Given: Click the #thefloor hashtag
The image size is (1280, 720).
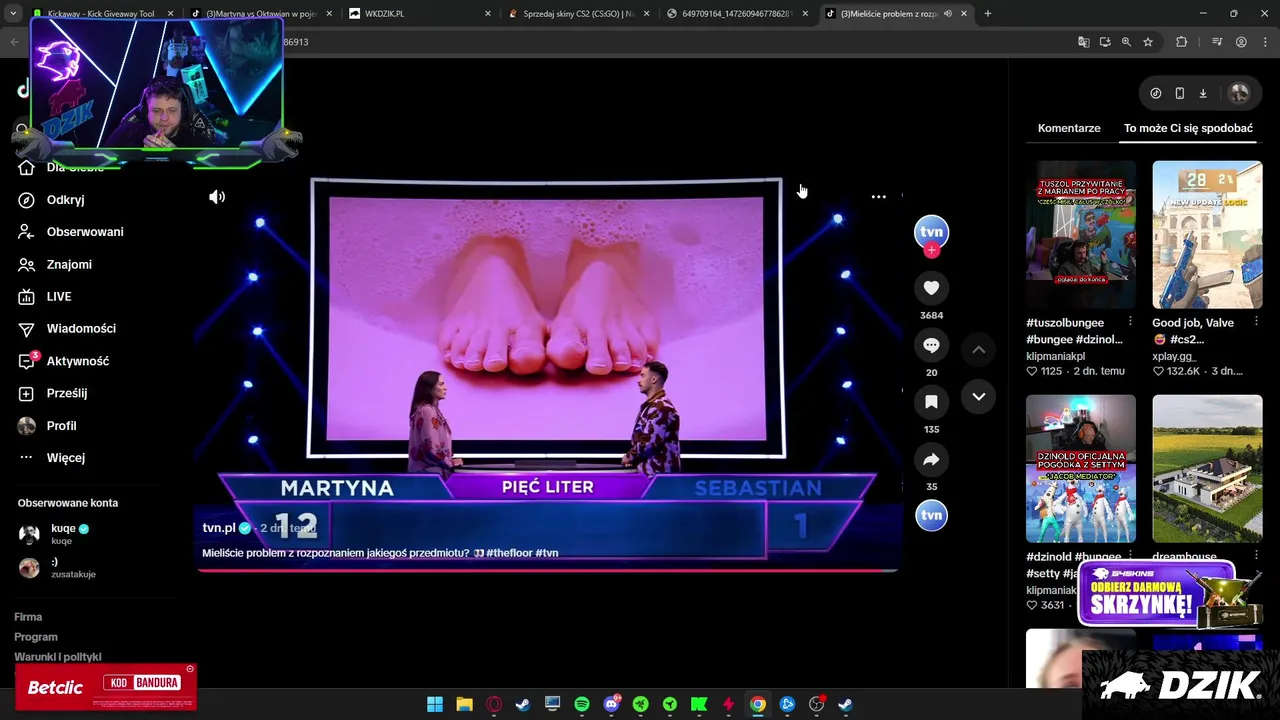Looking at the screenshot, I should click(509, 553).
